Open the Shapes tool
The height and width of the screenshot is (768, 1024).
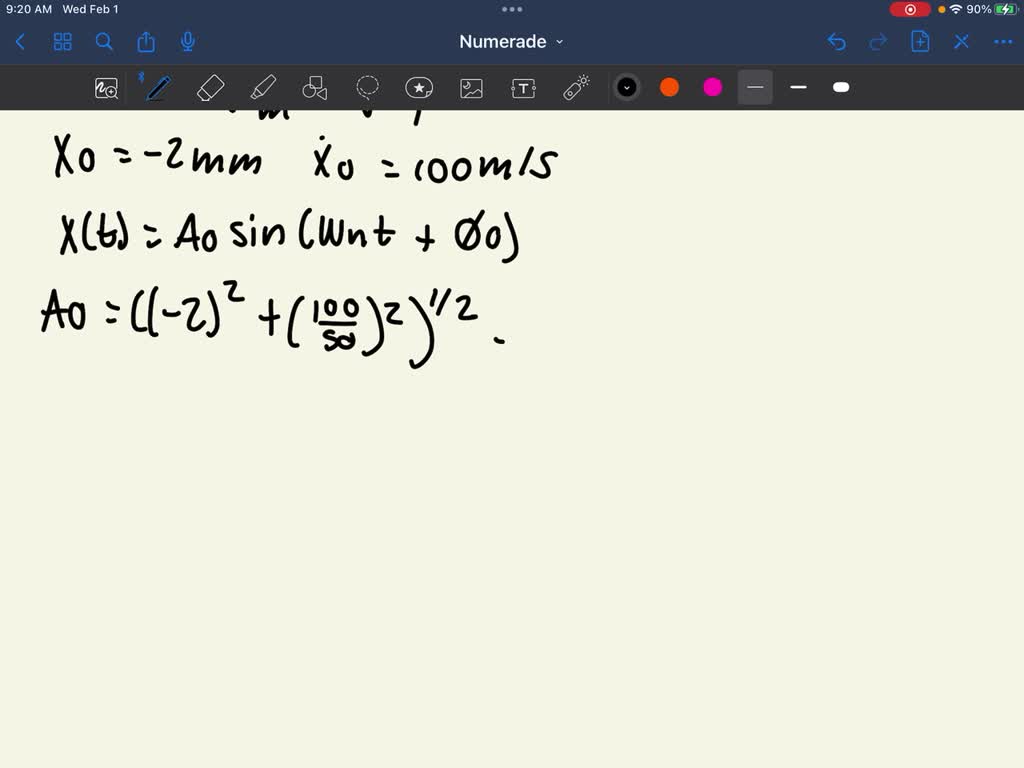point(315,88)
